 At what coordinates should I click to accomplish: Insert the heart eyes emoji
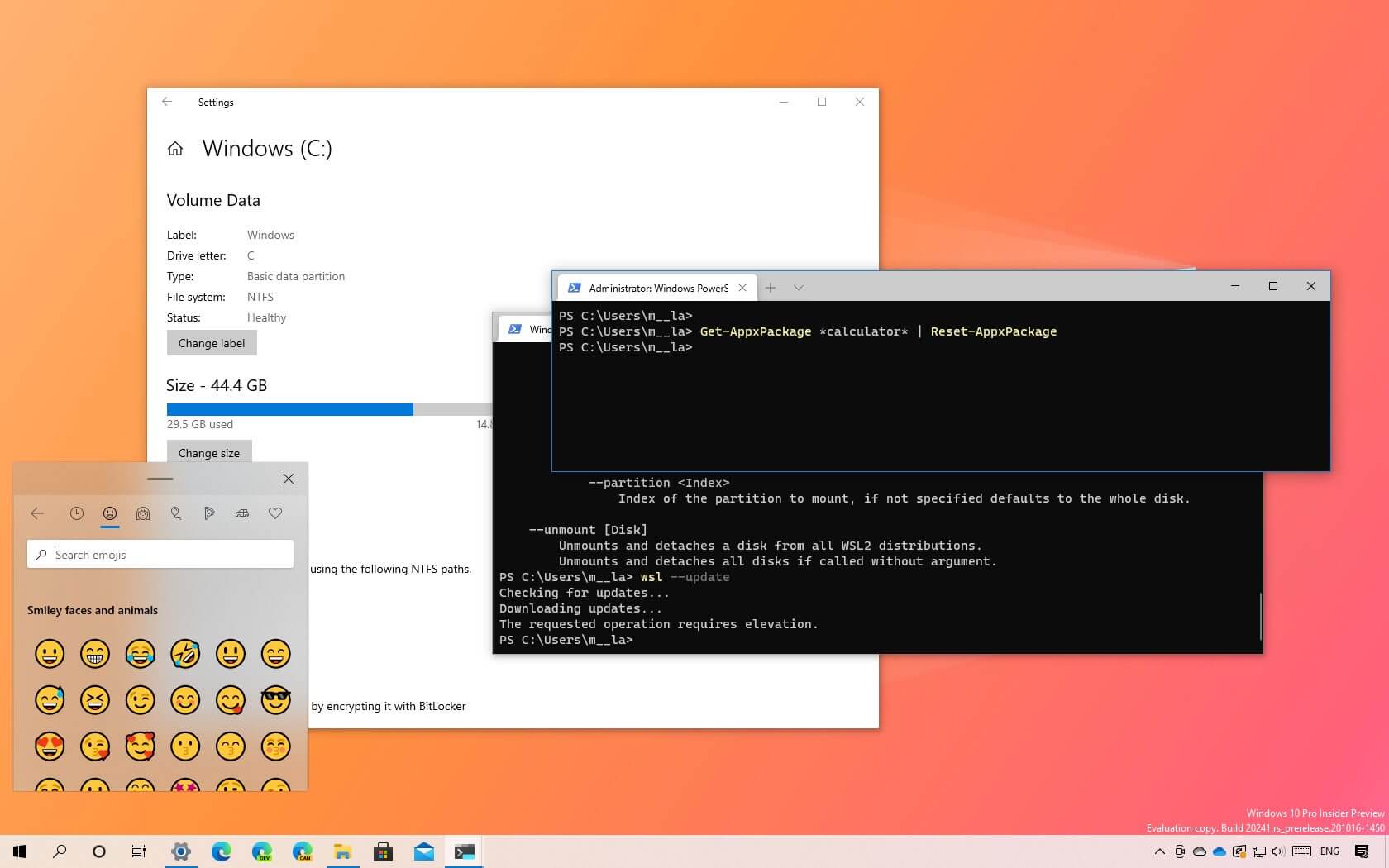pos(50,746)
